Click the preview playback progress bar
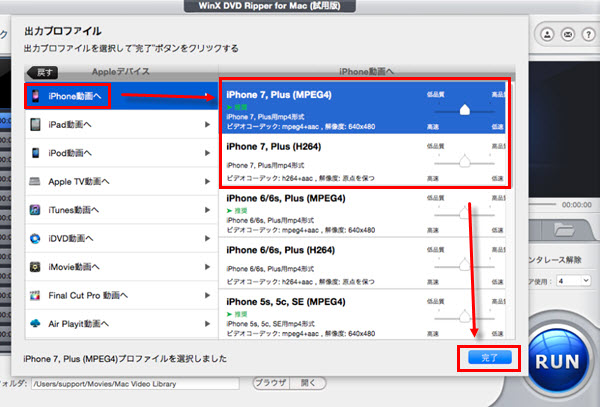Viewport: 600px width, 407px height. pos(542,205)
